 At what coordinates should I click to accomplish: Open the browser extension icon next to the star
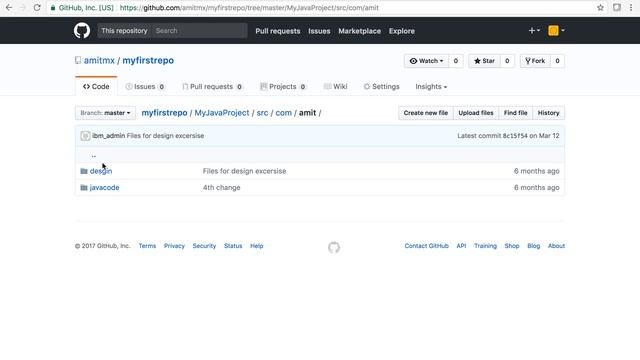click(617, 7)
